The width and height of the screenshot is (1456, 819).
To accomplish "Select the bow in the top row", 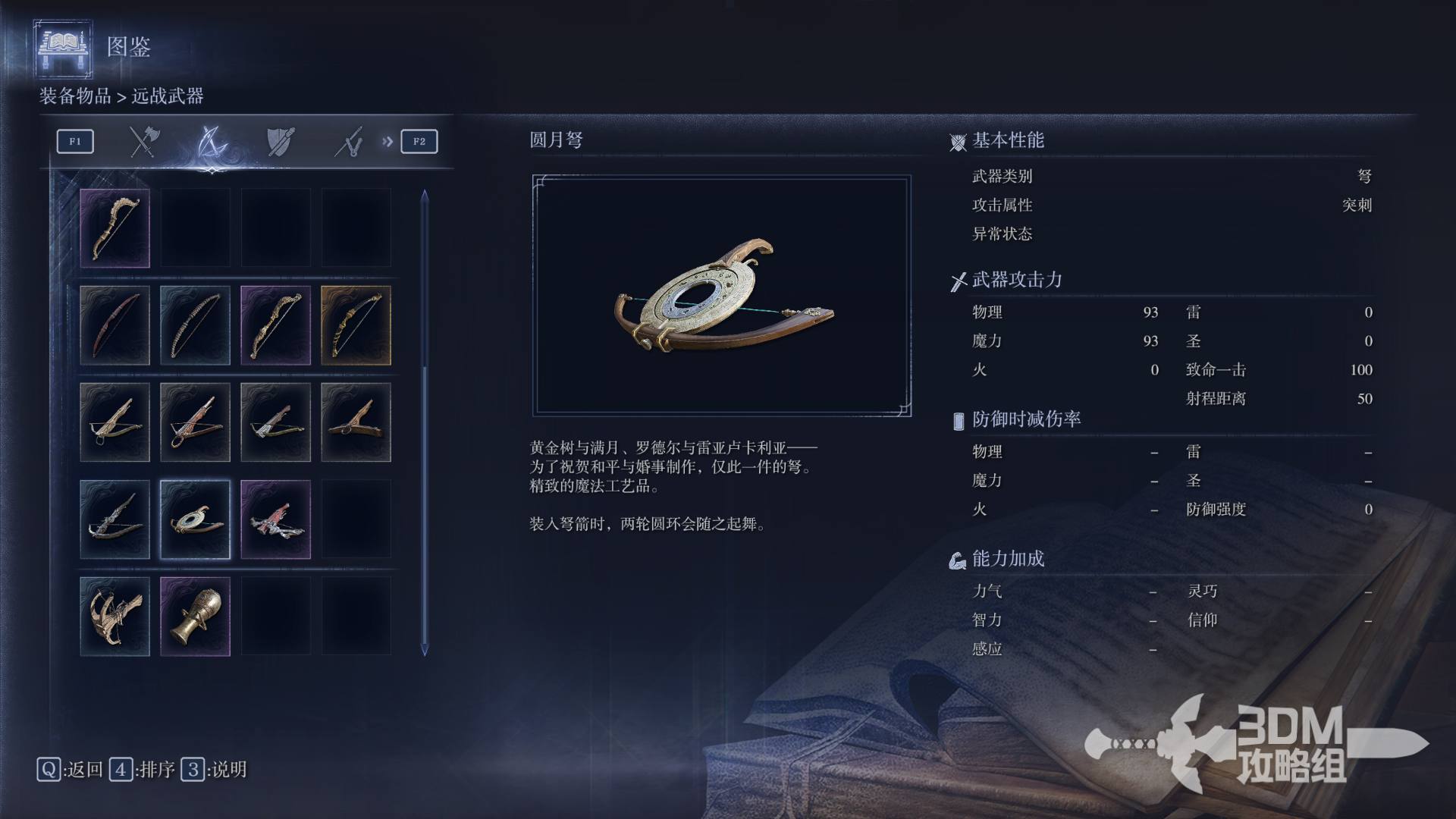I will pyautogui.click(x=115, y=228).
